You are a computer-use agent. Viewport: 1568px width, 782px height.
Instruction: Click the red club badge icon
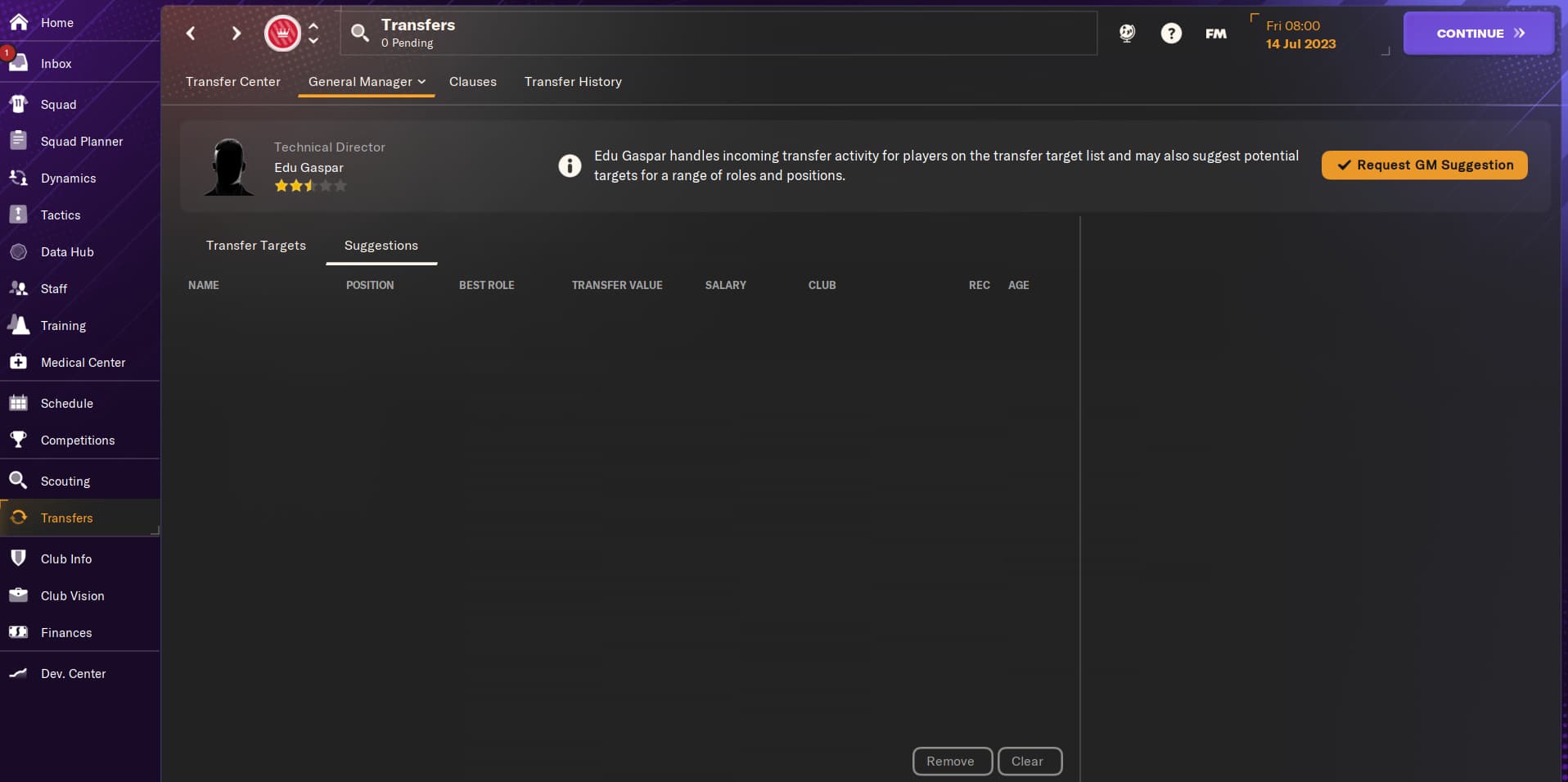pyautogui.click(x=282, y=34)
